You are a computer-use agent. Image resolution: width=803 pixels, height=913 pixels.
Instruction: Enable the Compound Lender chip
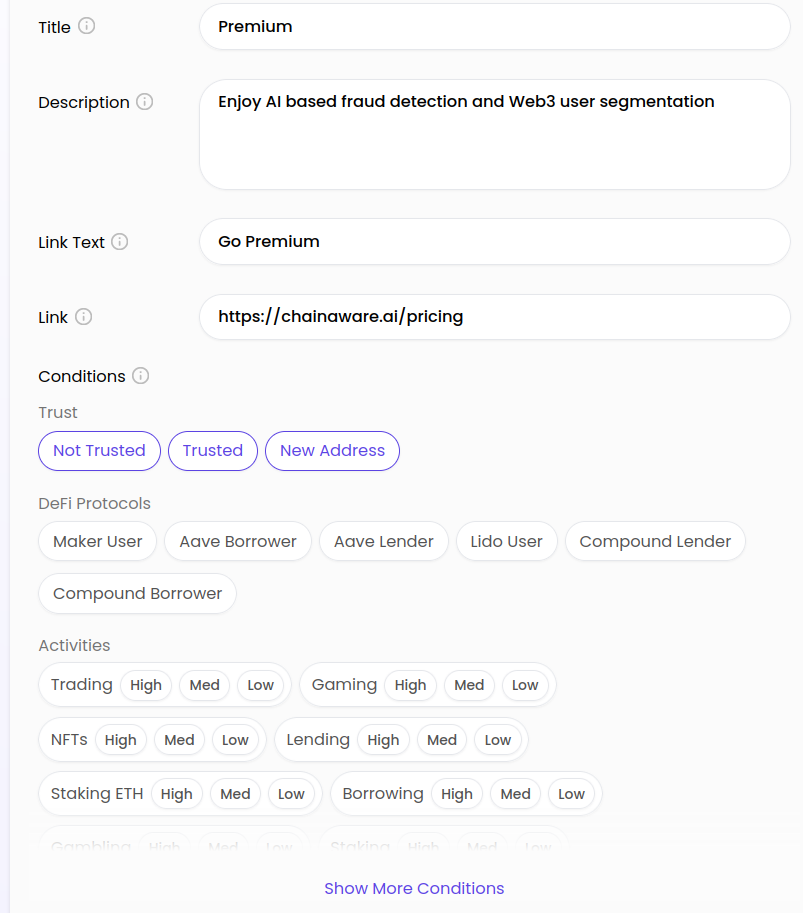tap(655, 542)
